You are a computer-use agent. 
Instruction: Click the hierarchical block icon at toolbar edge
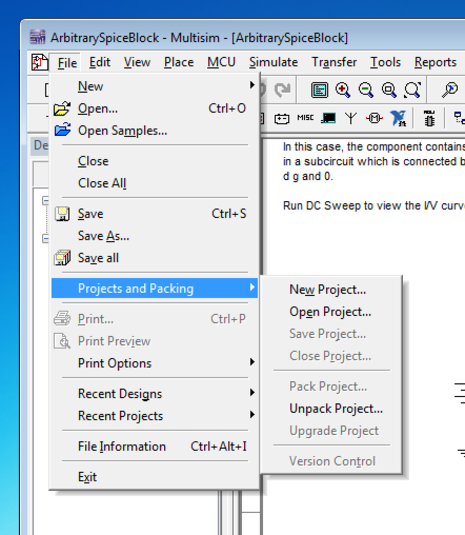(459, 118)
